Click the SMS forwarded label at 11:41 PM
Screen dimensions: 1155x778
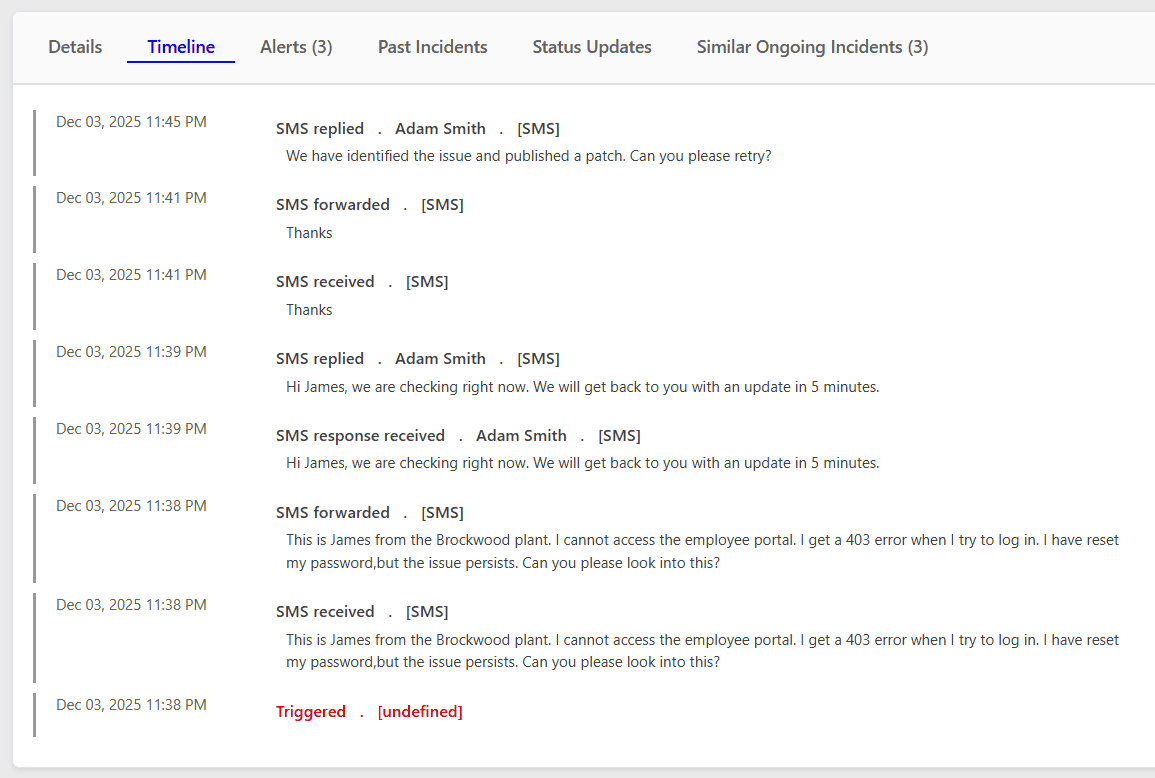[x=333, y=204]
